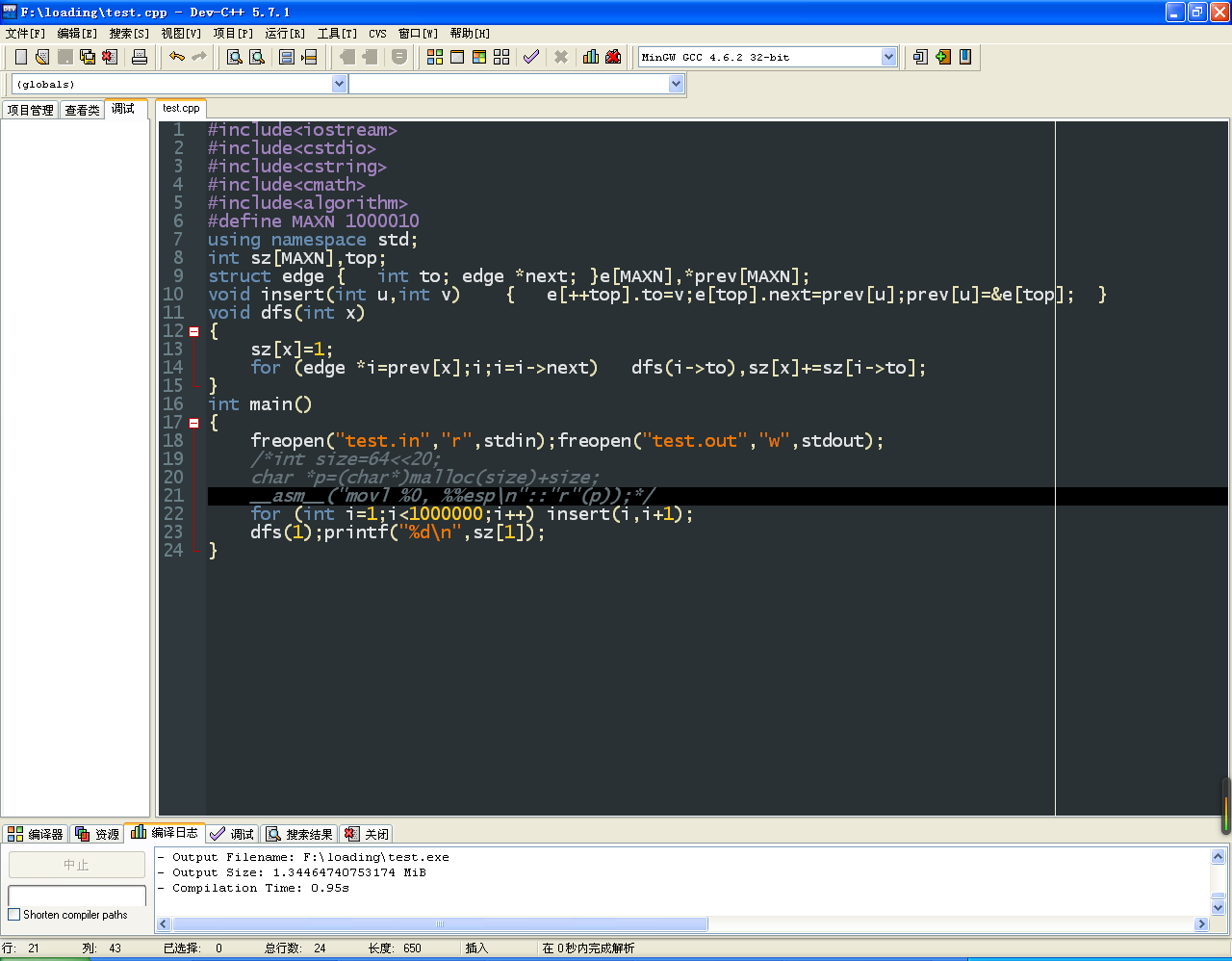Collapse the dfs function fold marker
This screenshot has height=961, width=1232.
(193, 331)
